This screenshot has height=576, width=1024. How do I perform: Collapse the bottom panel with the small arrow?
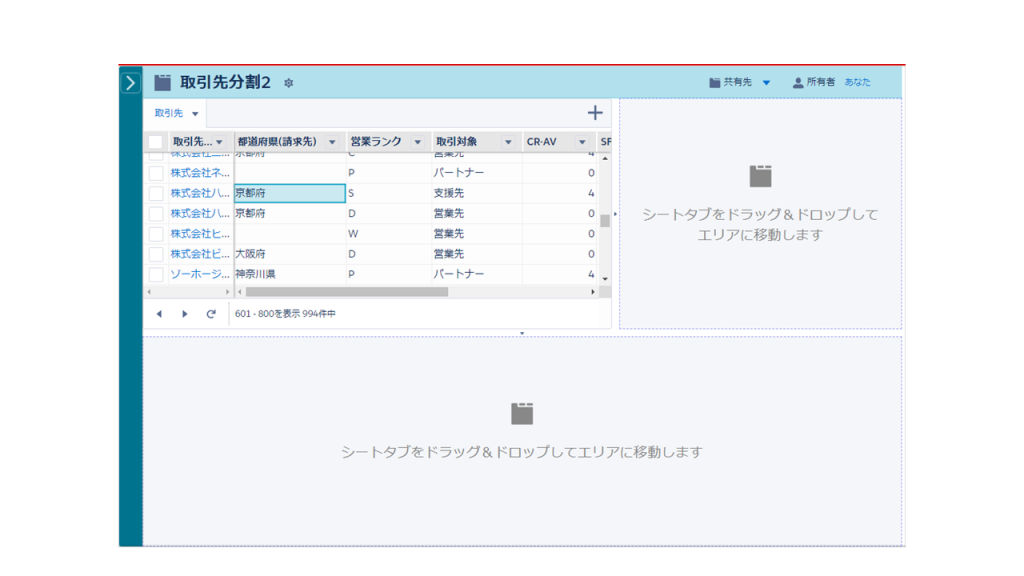pyautogui.click(x=522, y=333)
